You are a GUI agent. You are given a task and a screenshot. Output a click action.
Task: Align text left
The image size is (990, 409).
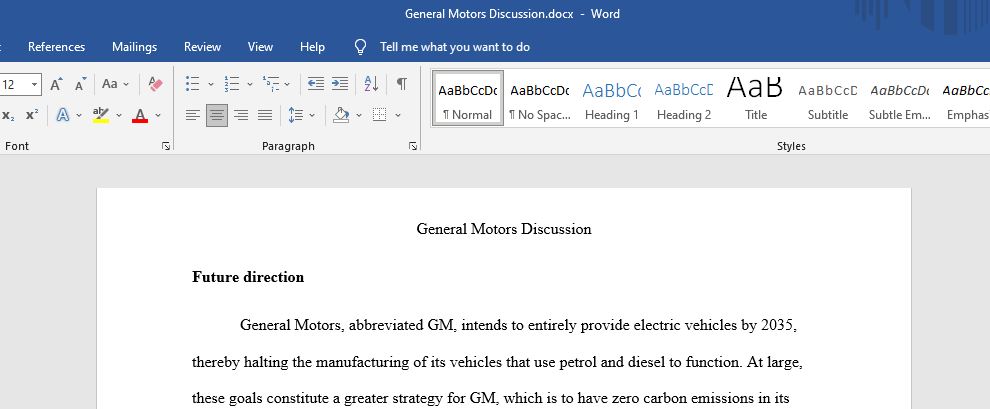click(x=193, y=115)
